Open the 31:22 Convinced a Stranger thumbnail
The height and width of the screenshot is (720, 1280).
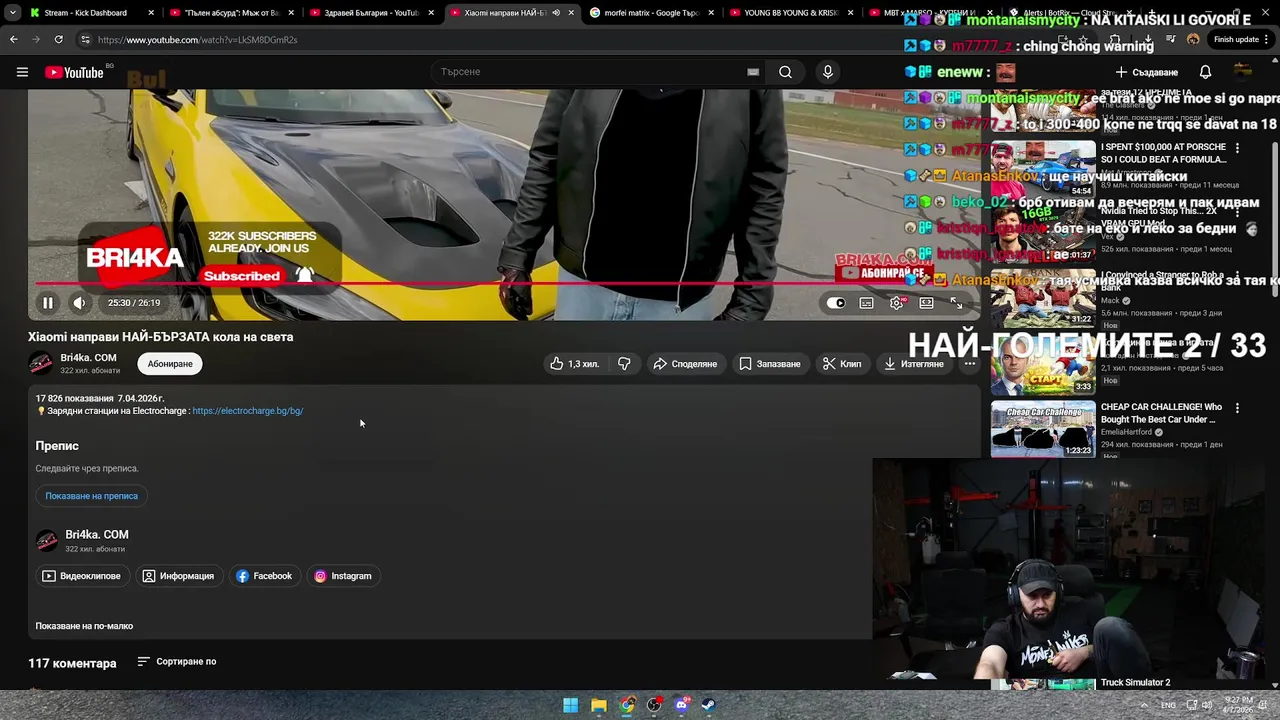tap(1043, 298)
